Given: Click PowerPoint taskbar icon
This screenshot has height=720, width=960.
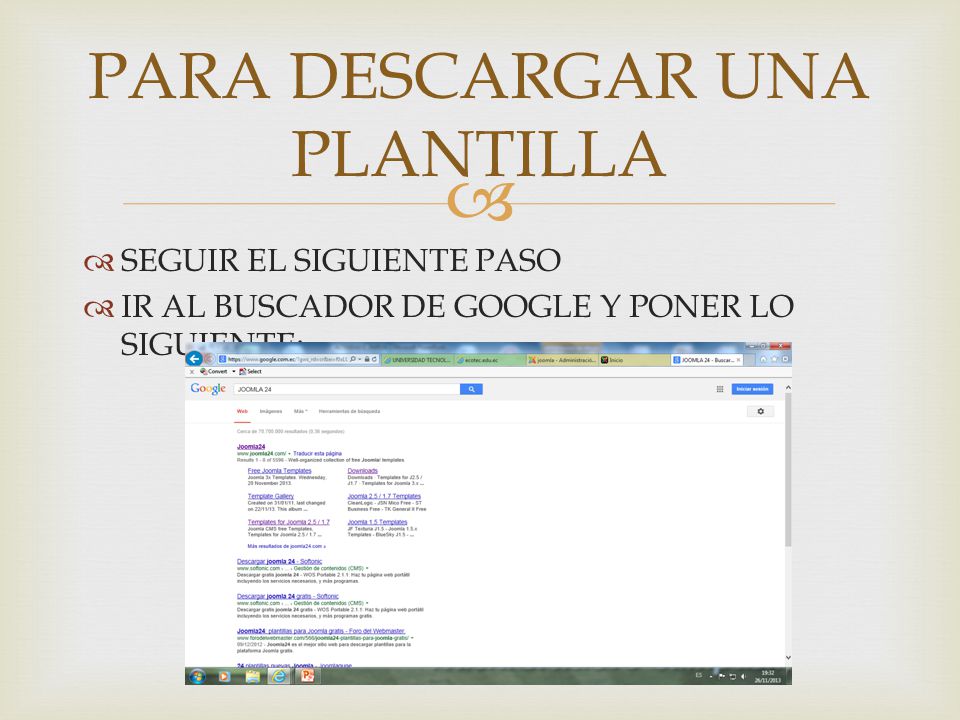Looking at the screenshot, I should coord(307,677).
